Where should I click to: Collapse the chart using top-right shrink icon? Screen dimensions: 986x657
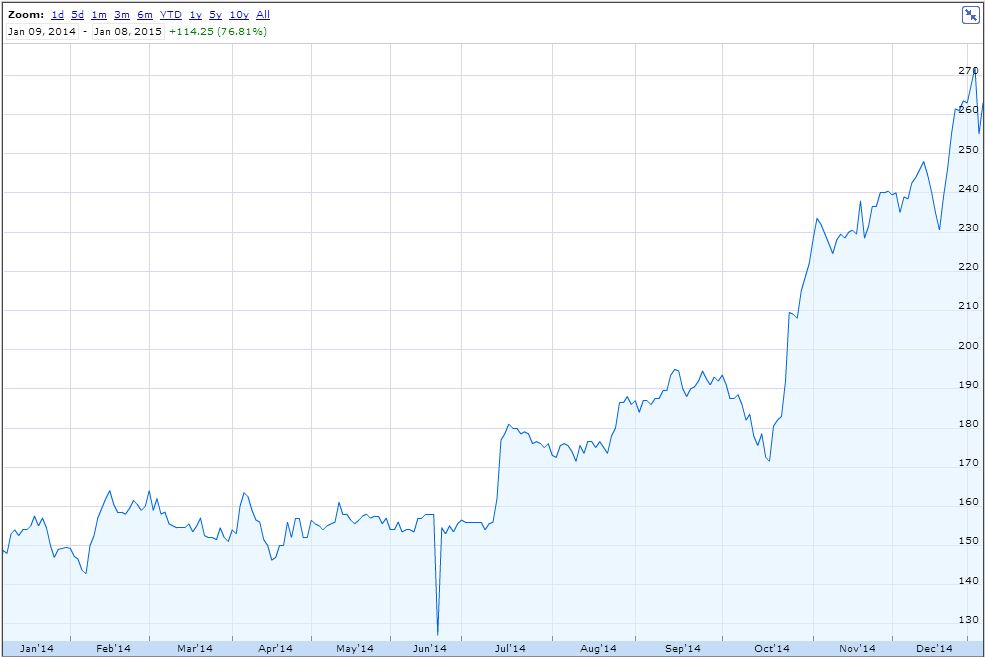[971, 15]
